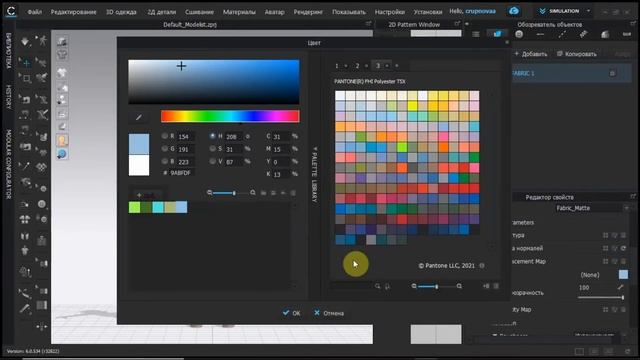This screenshot has width=640, height=360.
Task: Click zoom-out icon for saved swatches
Action: [x=209, y=193]
